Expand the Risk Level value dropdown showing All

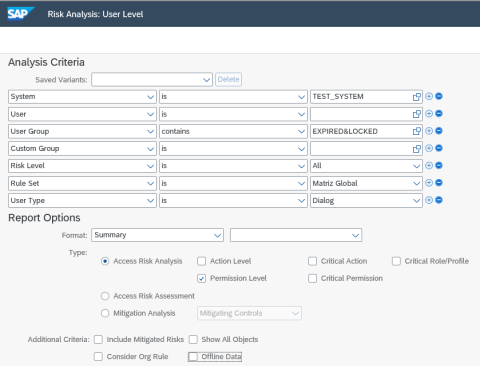(416, 166)
